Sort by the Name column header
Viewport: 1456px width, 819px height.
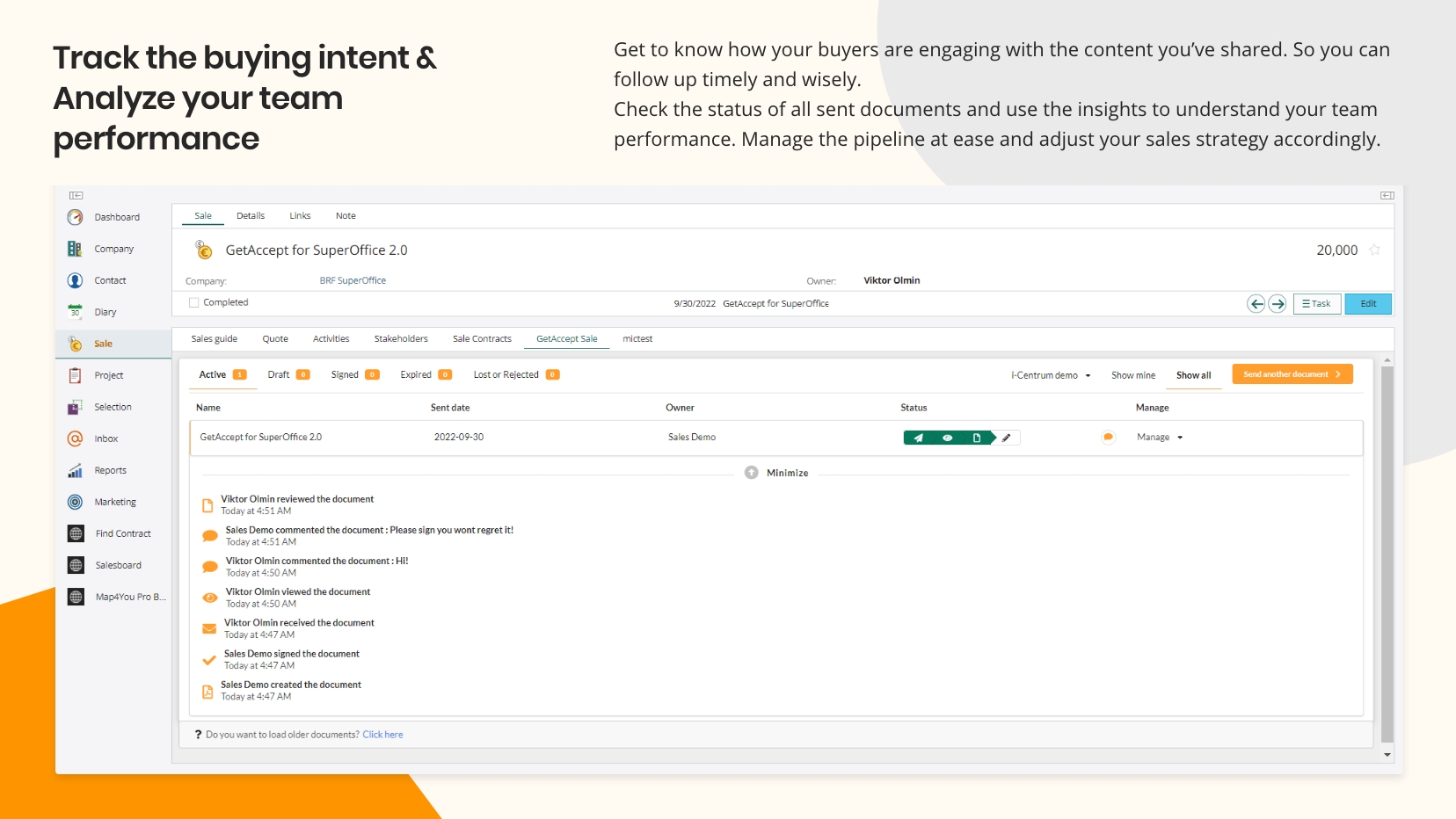208,408
